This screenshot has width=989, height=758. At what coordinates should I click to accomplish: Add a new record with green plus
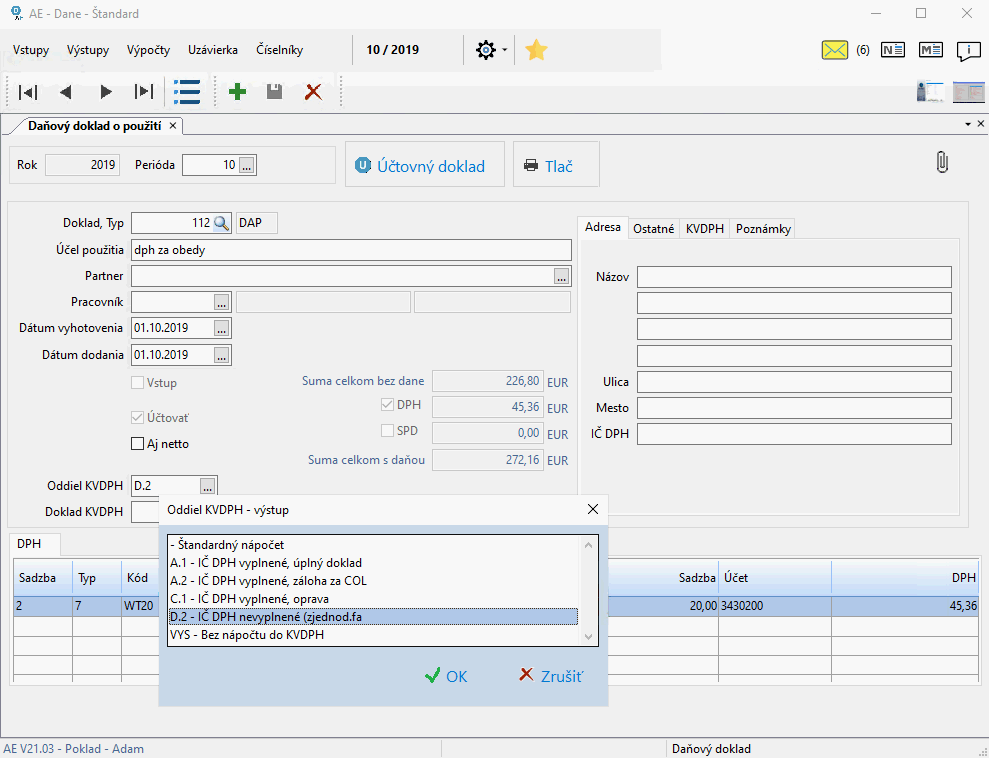pos(237,92)
